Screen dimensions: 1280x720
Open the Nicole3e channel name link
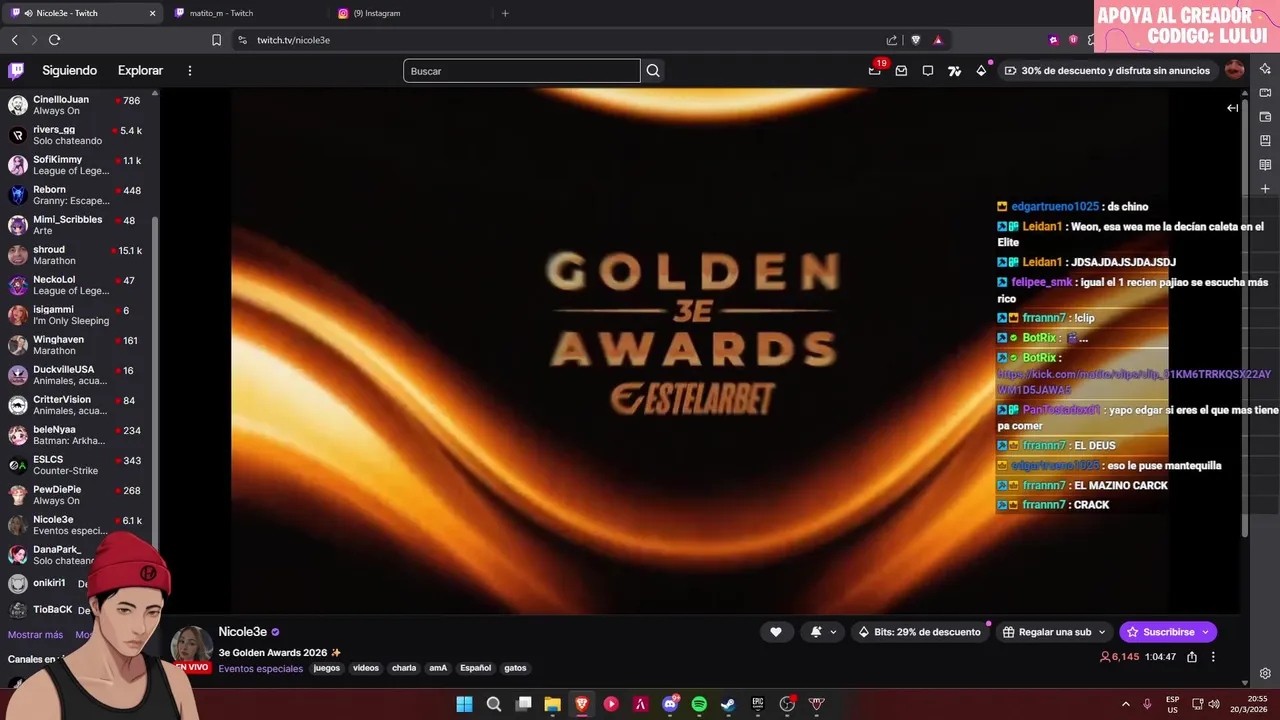[x=242, y=632]
